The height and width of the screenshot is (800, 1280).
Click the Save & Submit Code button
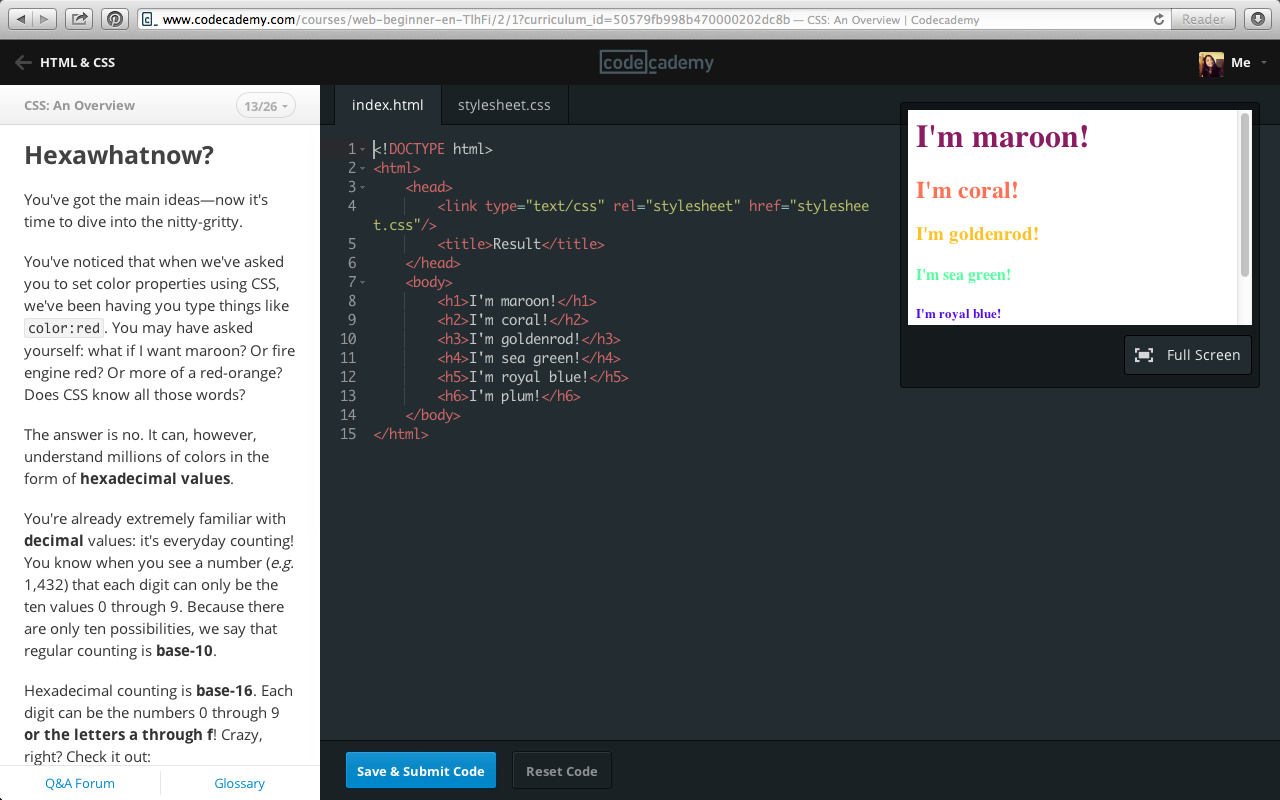[x=420, y=770]
